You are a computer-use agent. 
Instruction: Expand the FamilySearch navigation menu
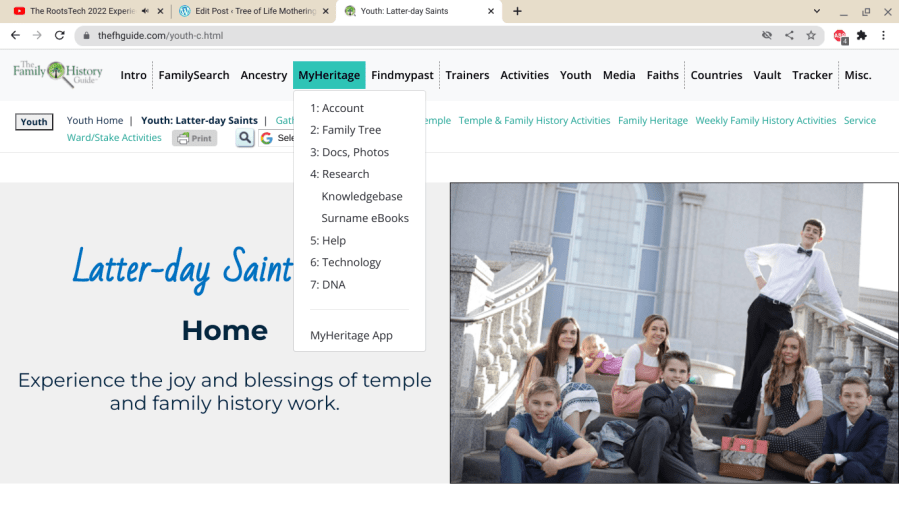pyautogui.click(x=194, y=75)
